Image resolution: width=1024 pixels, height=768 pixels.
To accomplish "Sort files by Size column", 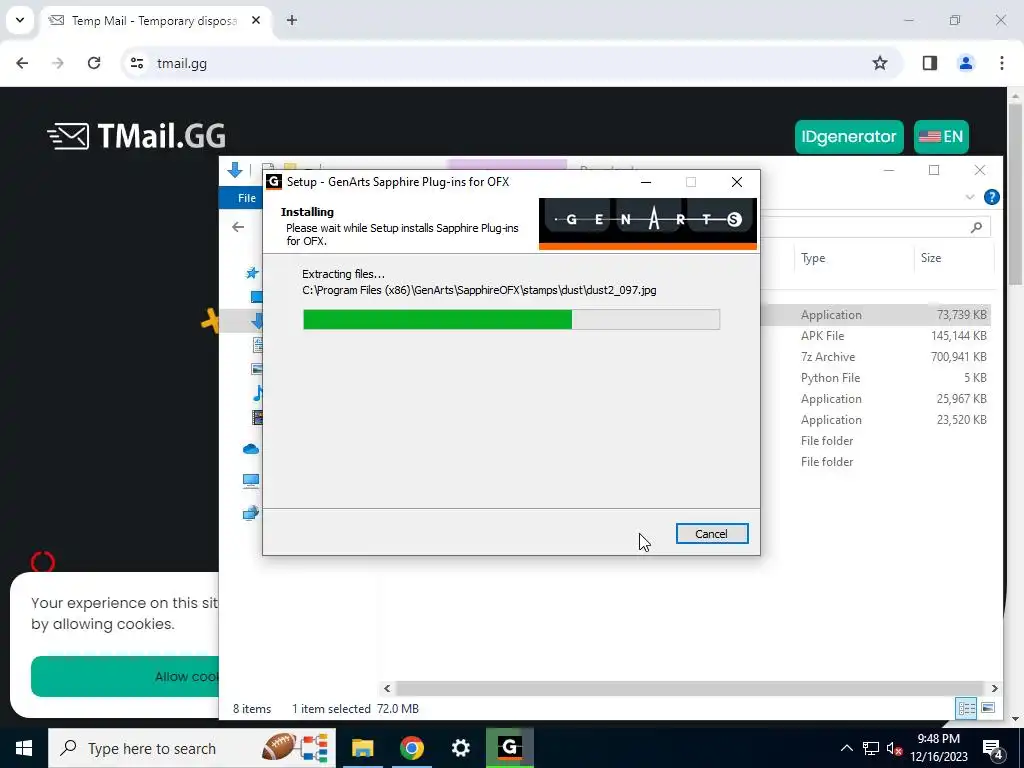I will point(931,258).
